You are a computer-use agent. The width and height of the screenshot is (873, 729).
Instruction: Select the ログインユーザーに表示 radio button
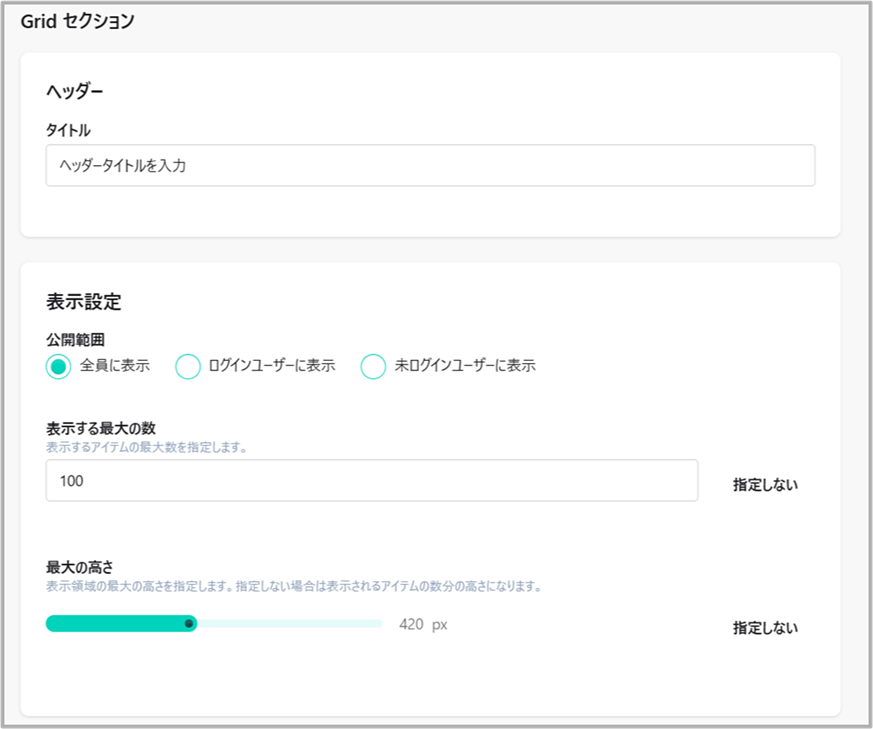tap(188, 366)
